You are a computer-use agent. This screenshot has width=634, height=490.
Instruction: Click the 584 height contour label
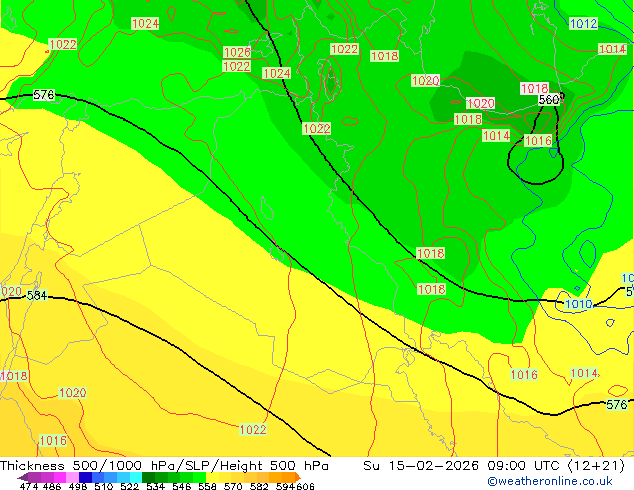[37, 295]
